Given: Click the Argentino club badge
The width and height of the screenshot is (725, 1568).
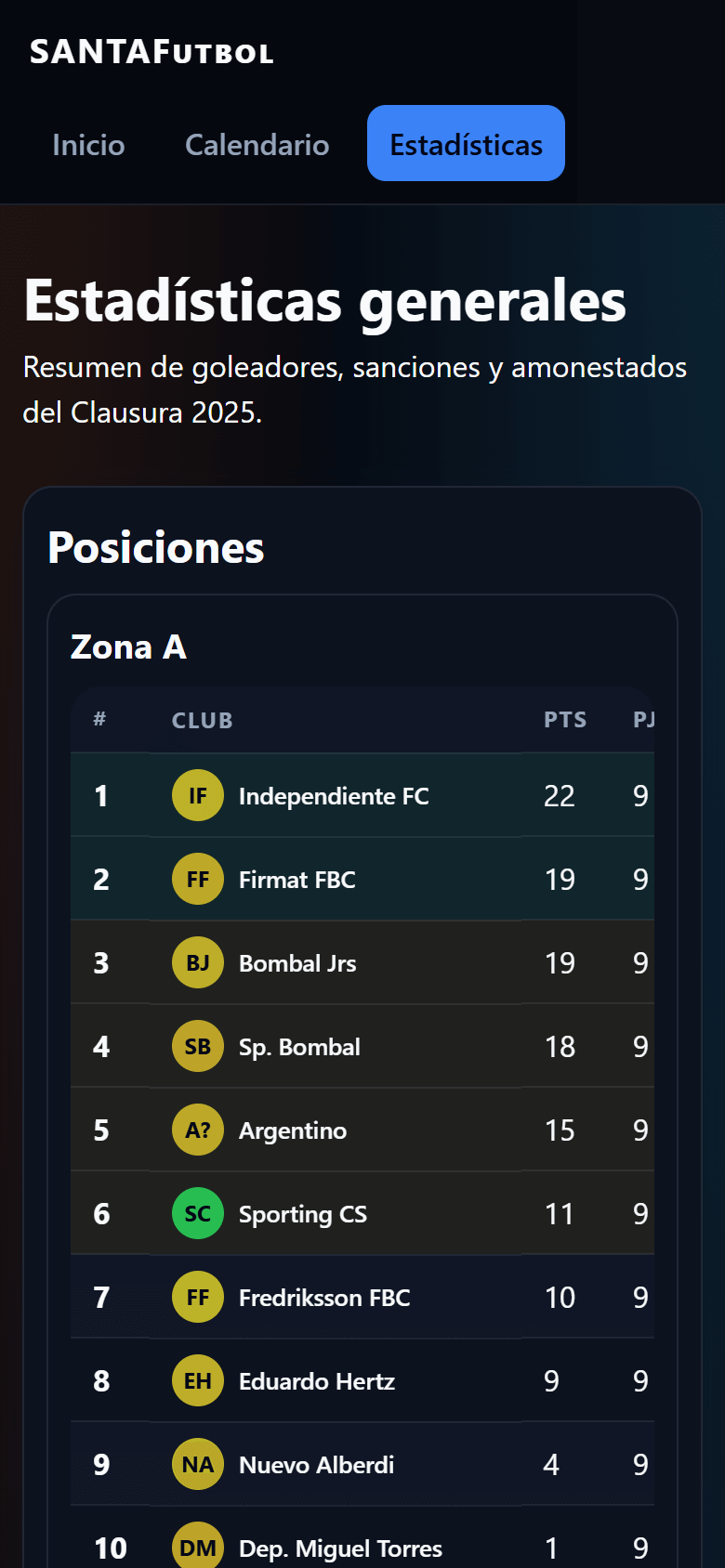Looking at the screenshot, I should pos(197,1130).
